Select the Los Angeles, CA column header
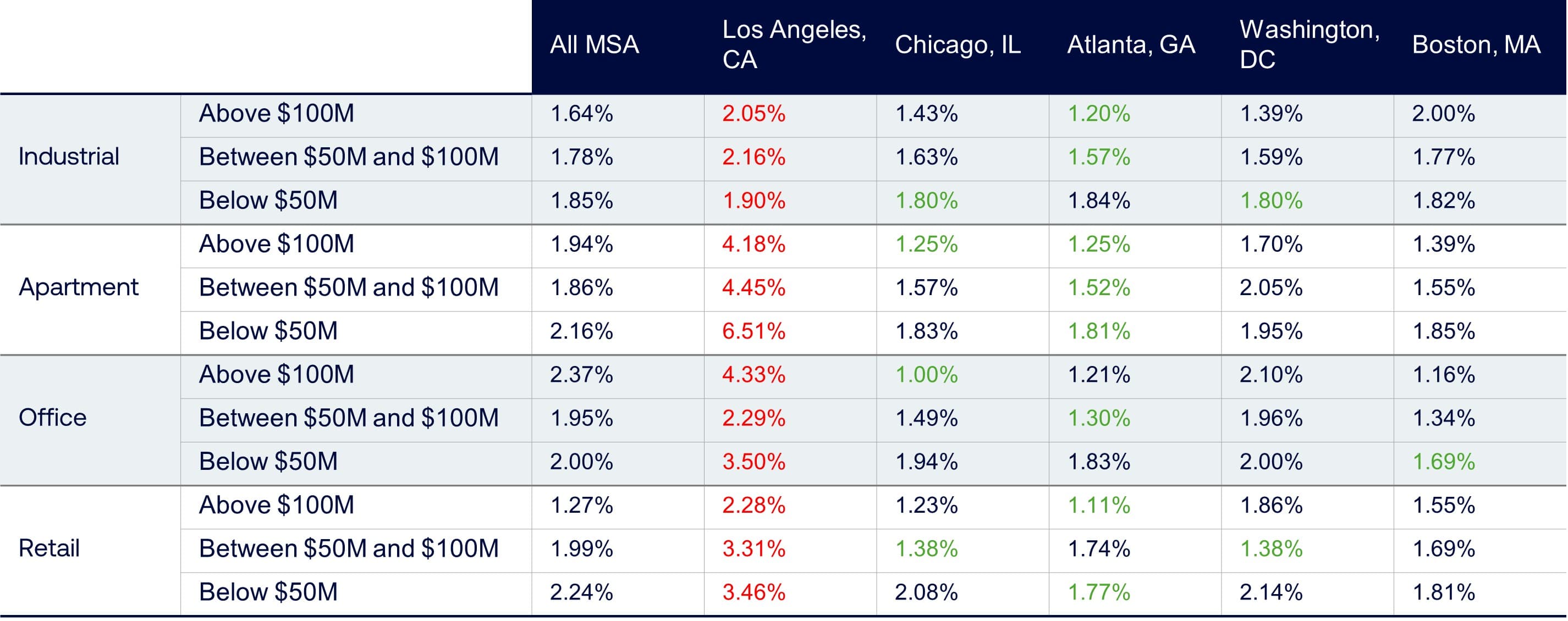The width and height of the screenshot is (1568, 621). pos(793,45)
